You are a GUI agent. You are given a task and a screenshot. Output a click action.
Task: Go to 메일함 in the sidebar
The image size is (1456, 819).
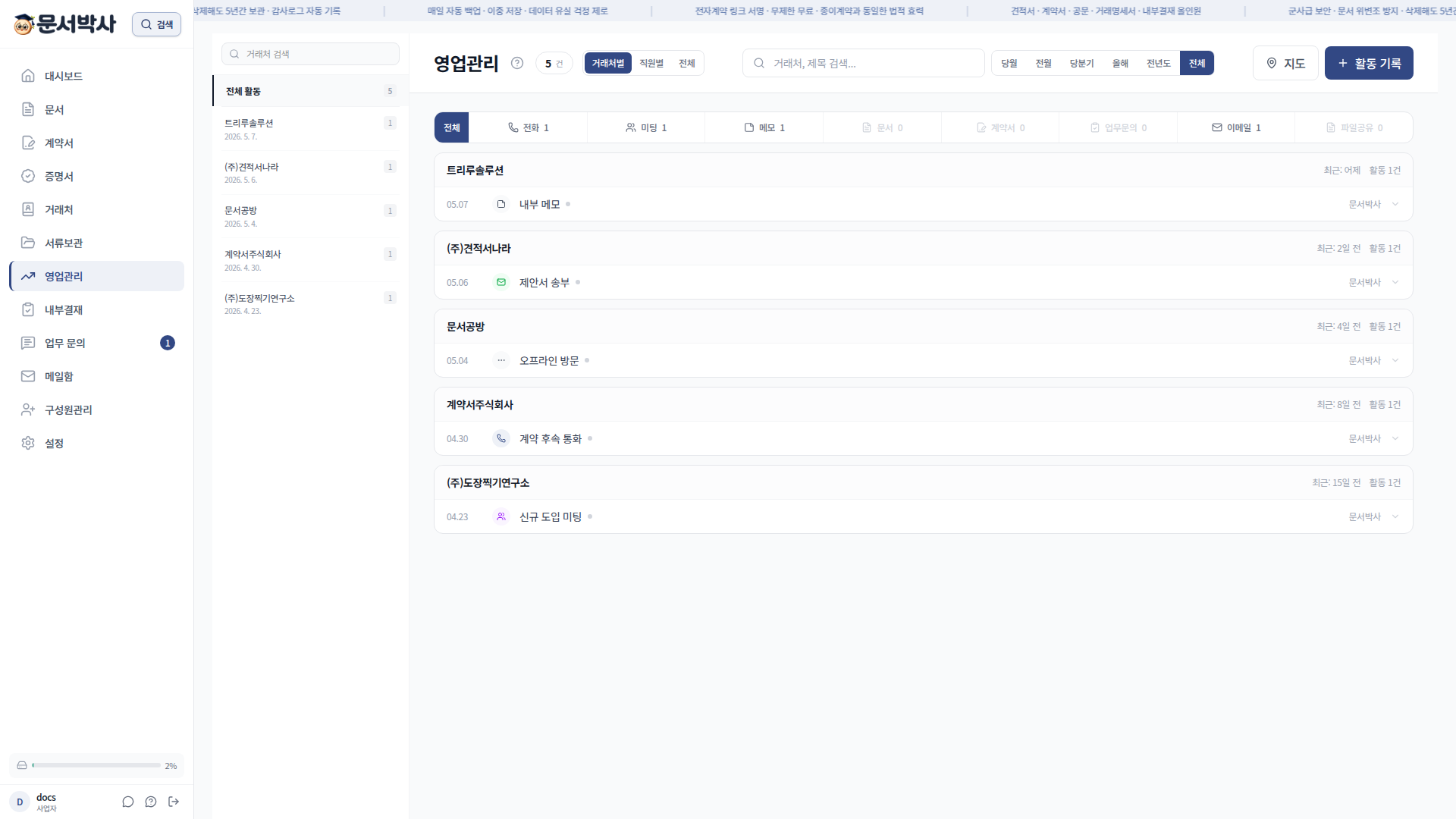point(97,376)
